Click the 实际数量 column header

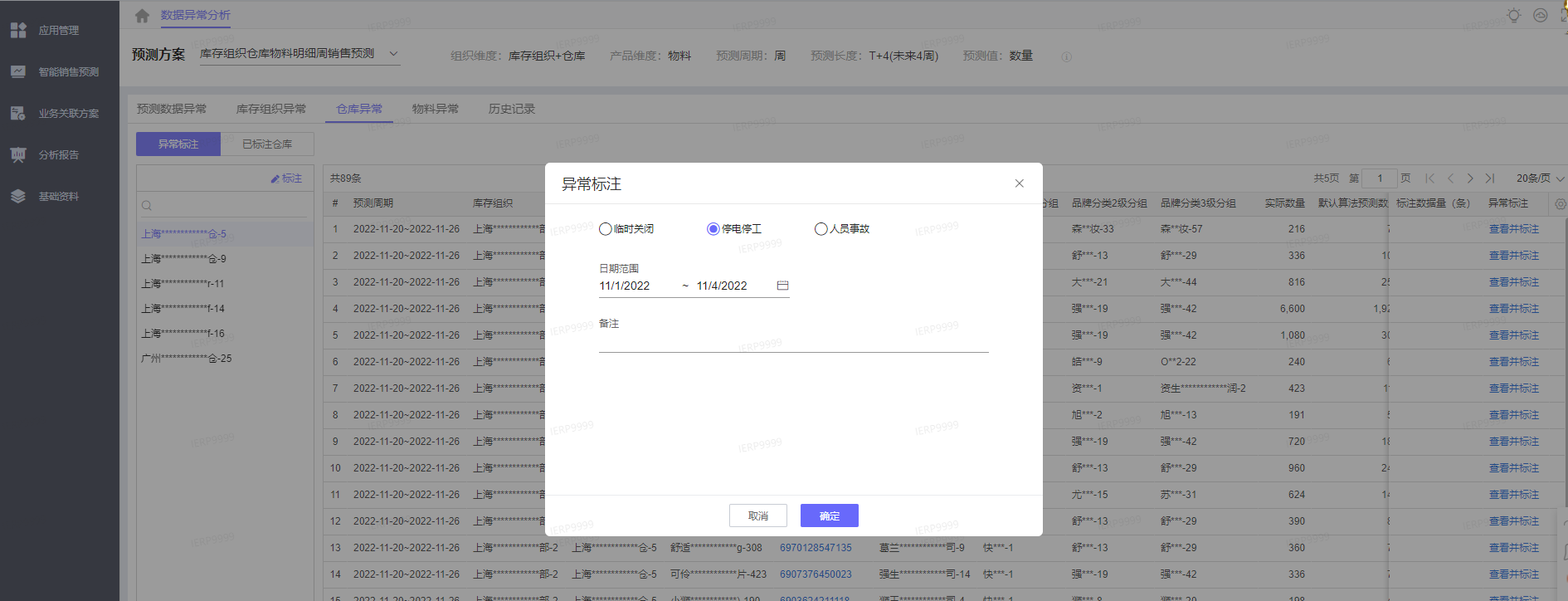1284,203
